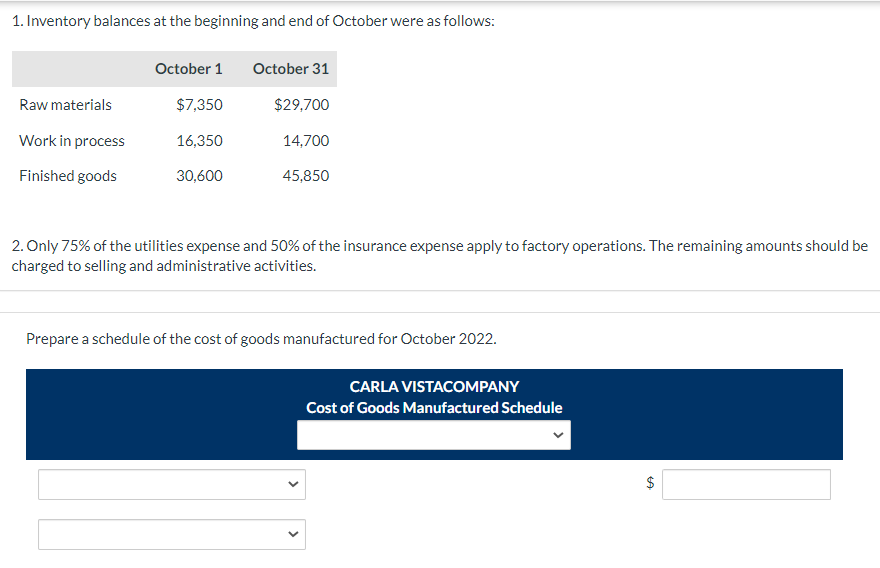
Task: Click the October 1 column header
Action: [189, 69]
